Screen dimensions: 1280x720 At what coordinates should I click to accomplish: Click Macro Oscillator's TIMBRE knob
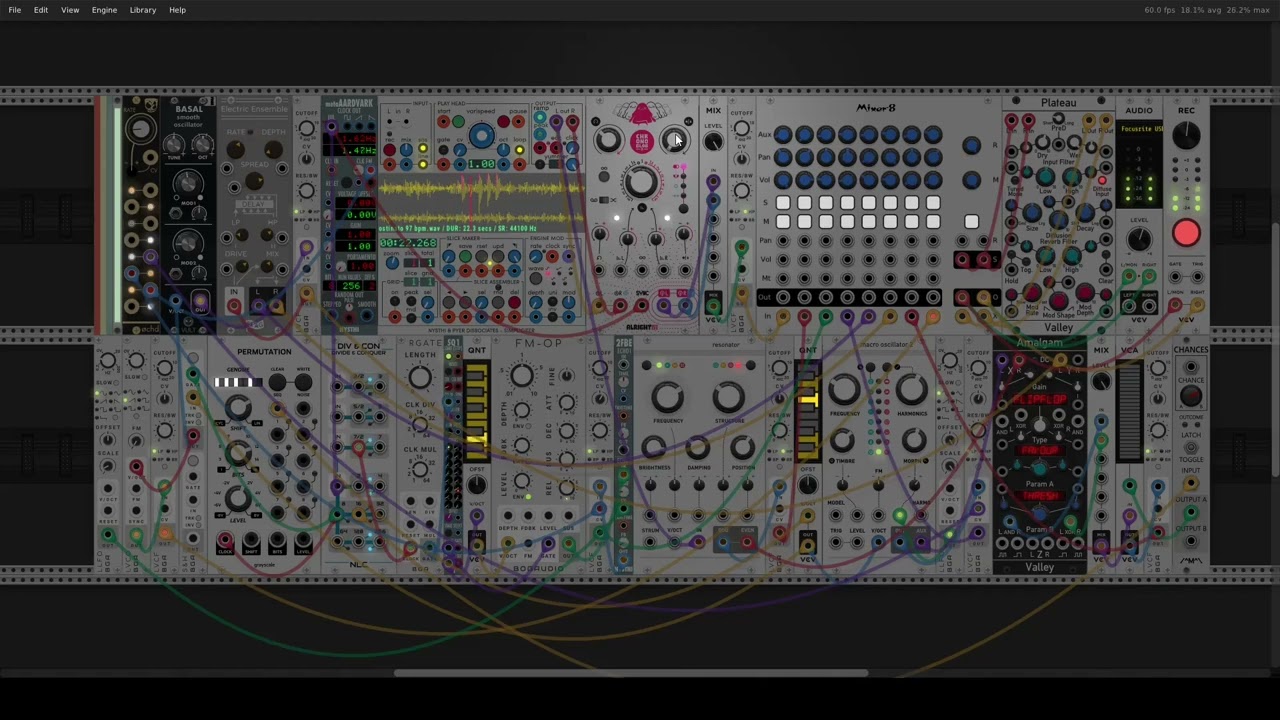click(842, 440)
